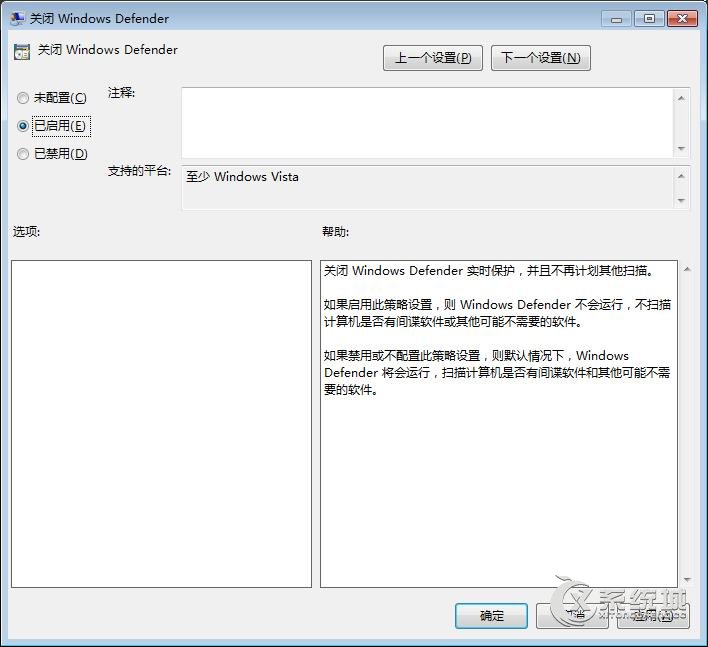708x647 pixels.
Task: Maximize the 关闭 Windows Defender window
Action: click(649, 19)
